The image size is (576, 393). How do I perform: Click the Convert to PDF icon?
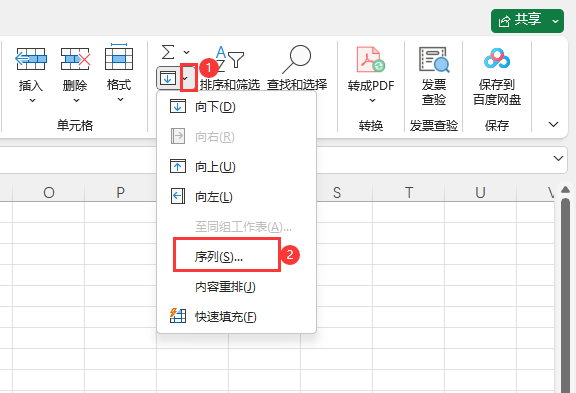pyautogui.click(x=370, y=59)
